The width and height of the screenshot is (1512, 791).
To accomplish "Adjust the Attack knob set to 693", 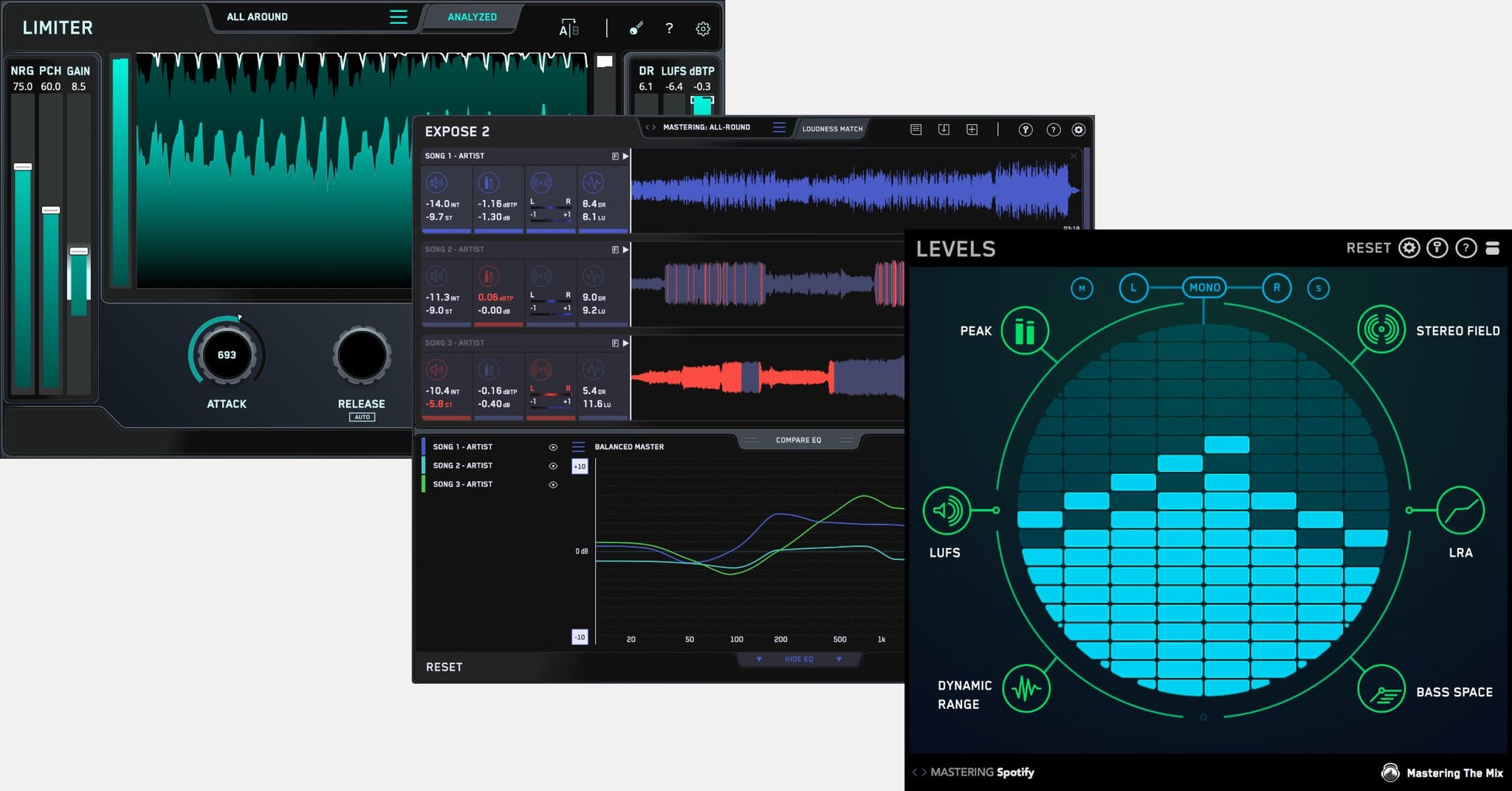I will click(x=226, y=355).
